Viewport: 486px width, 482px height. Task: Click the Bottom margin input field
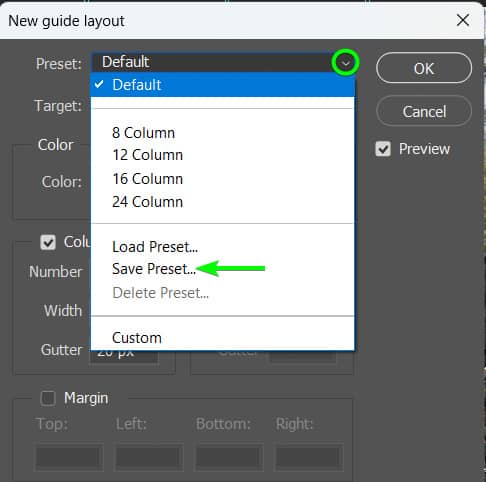(229, 457)
